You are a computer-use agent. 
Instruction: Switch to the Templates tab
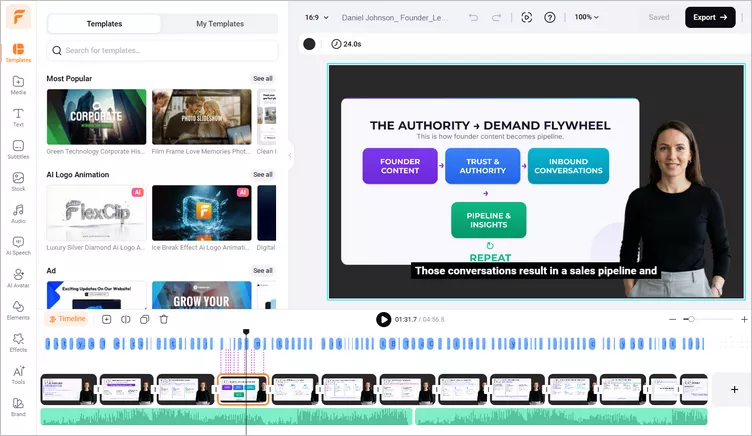(104, 24)
